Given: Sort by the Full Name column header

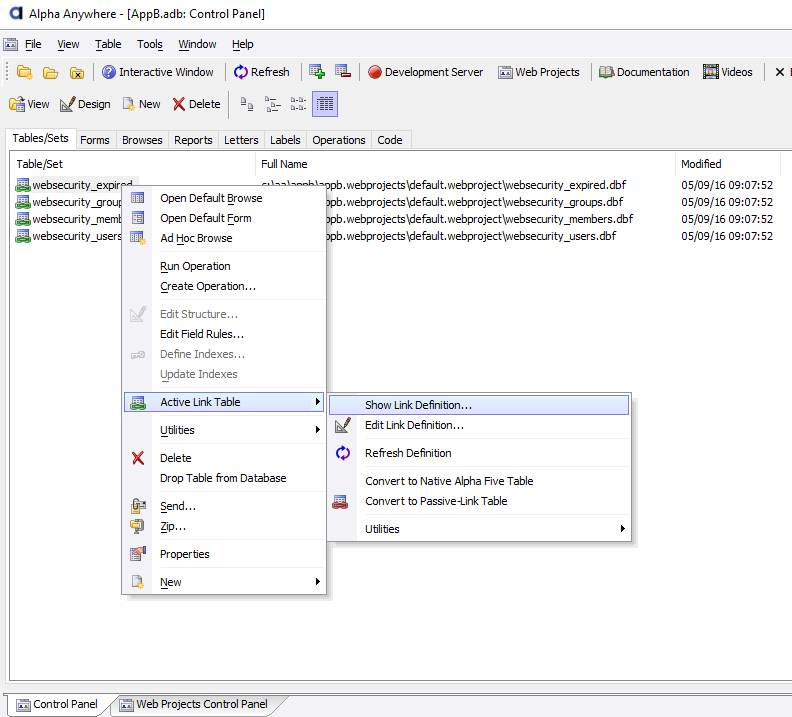Looking at the screenshot, I should pos(465,164).
